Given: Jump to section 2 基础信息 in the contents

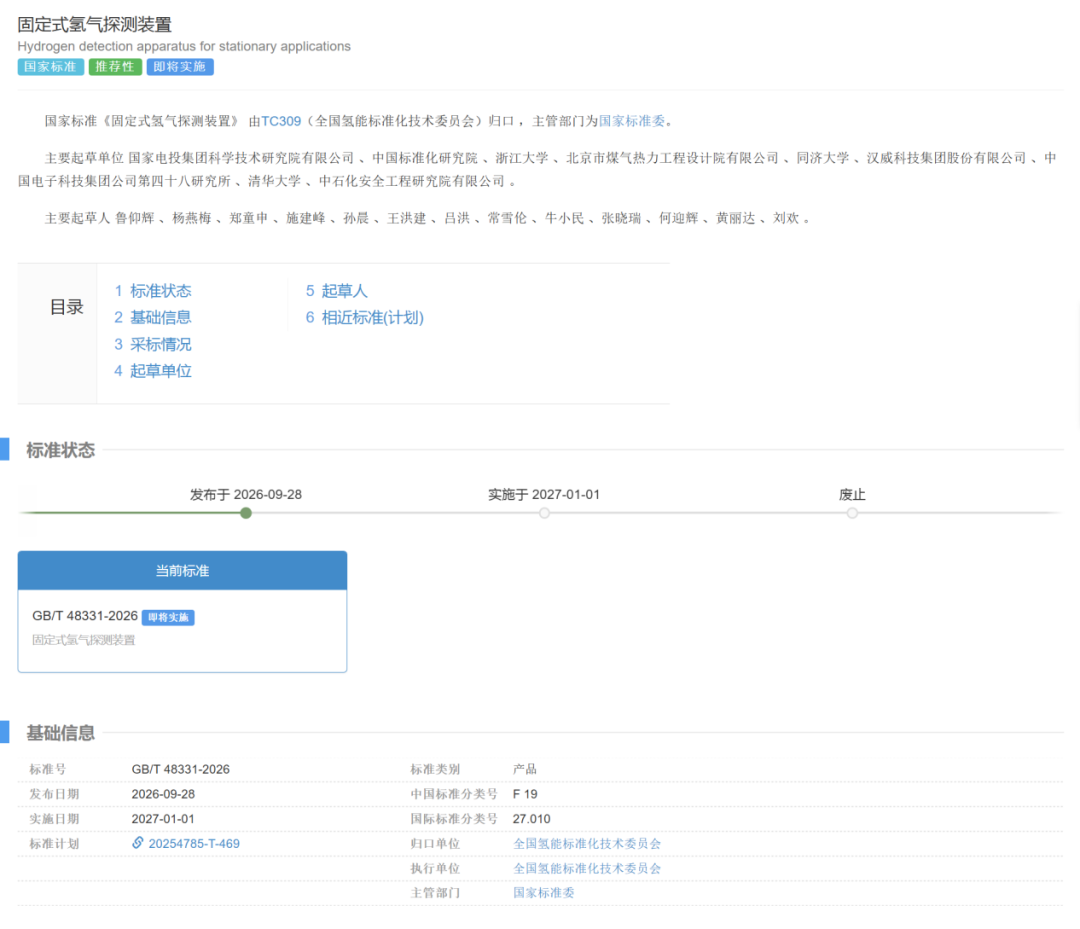Looking at the screenshot, I should [x=153, y=317].
